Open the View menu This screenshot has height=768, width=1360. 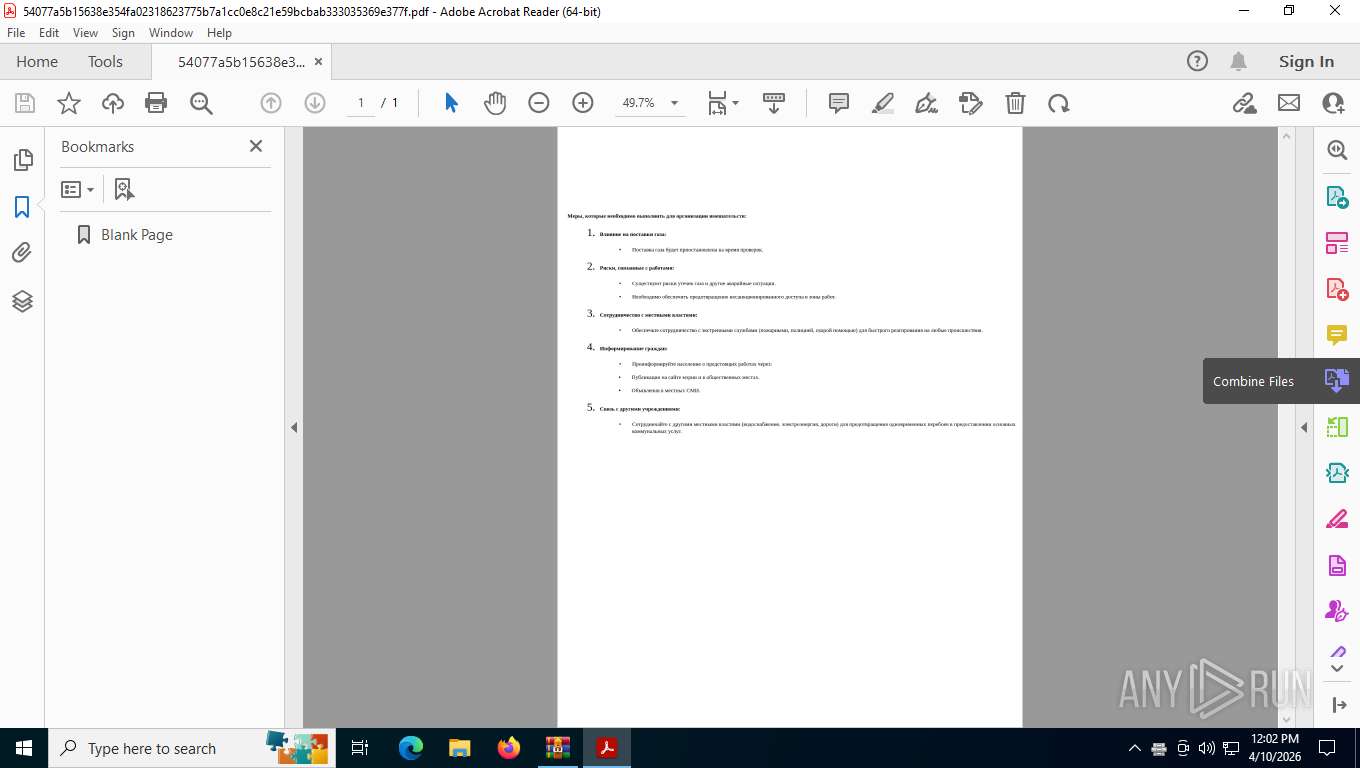(86, 33)
